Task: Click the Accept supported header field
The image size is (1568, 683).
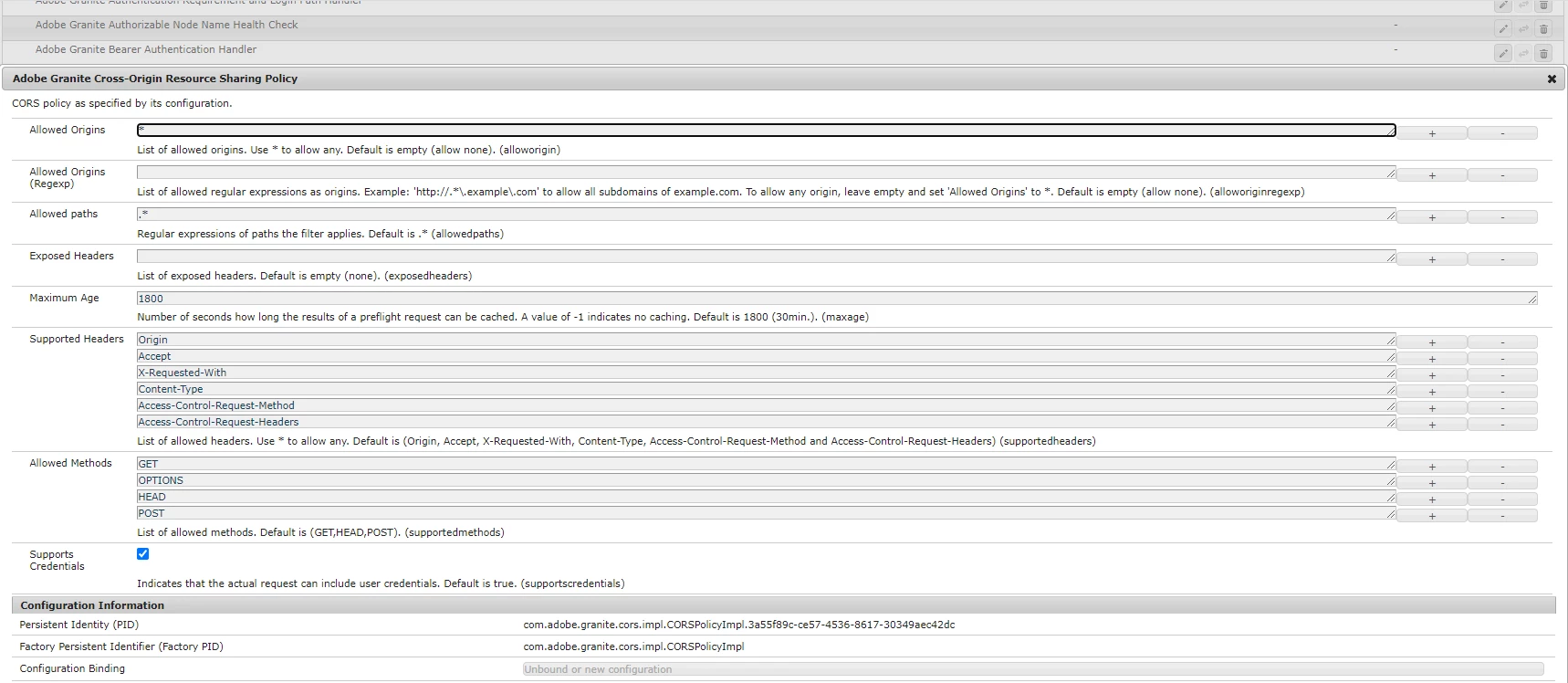Action: click(767, 355)
